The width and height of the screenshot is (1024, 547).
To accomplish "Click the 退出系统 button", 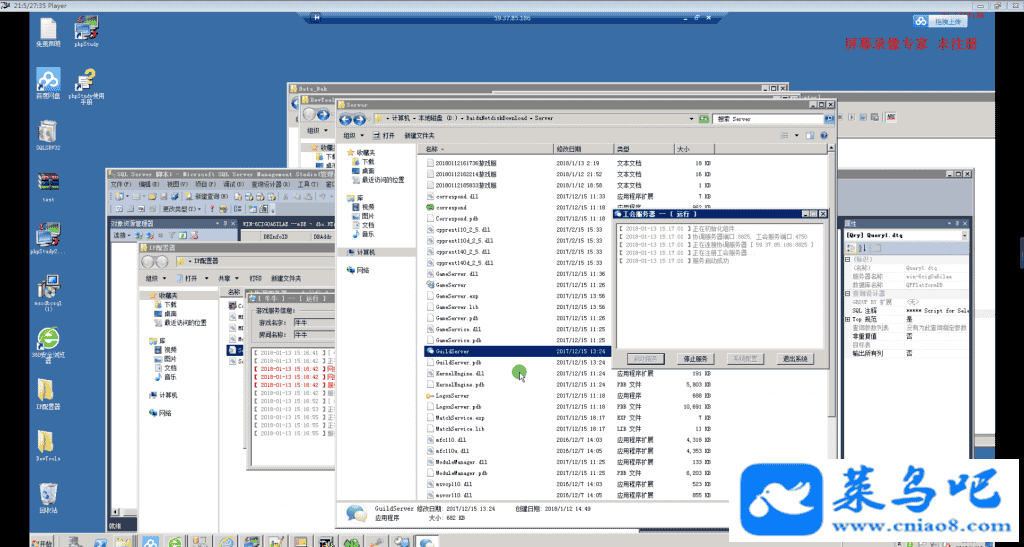I will (795, 358).
